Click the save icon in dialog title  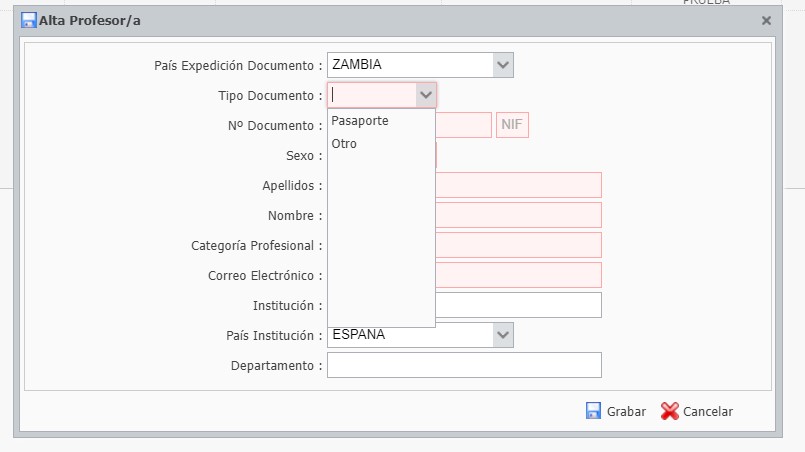pos(29,20)
